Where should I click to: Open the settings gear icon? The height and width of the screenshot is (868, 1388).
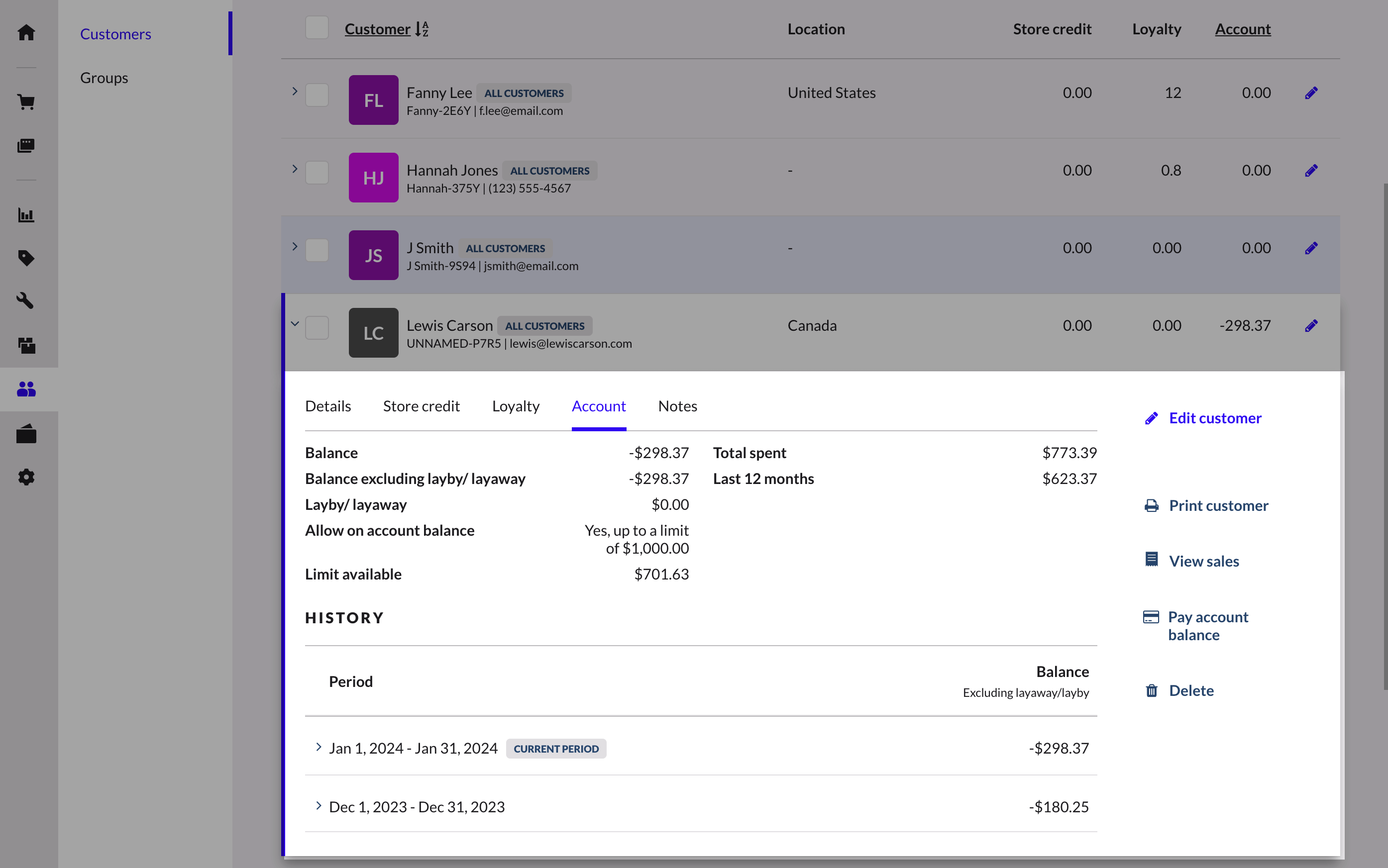click(26, 477)
